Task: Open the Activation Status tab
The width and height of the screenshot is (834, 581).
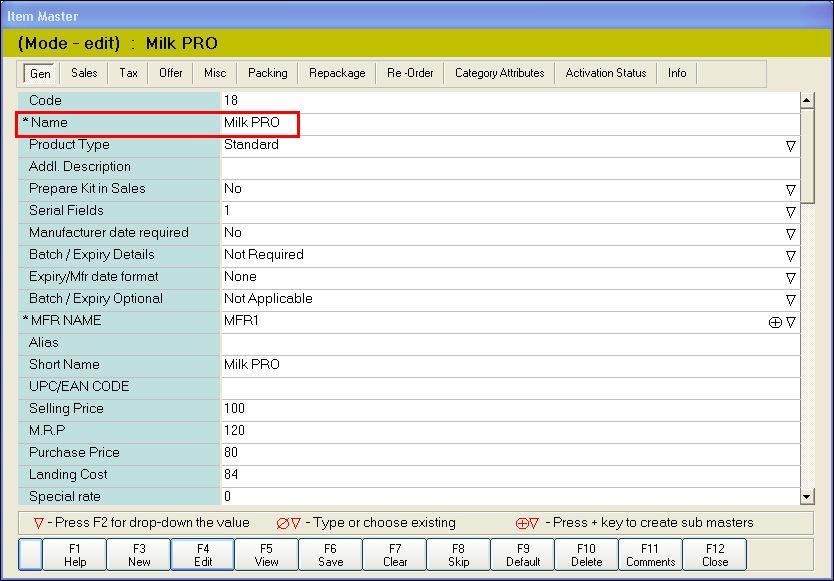Action: (x=606, y=73)
